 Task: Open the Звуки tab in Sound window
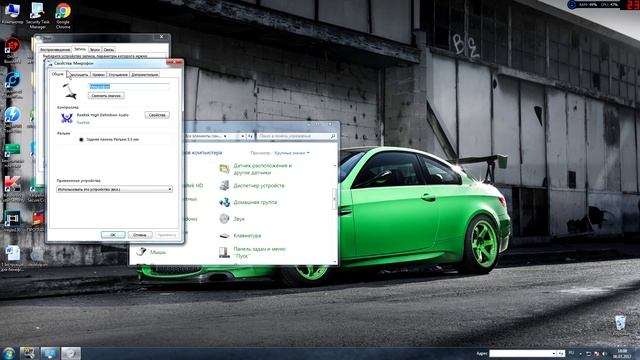pos(95,49)
